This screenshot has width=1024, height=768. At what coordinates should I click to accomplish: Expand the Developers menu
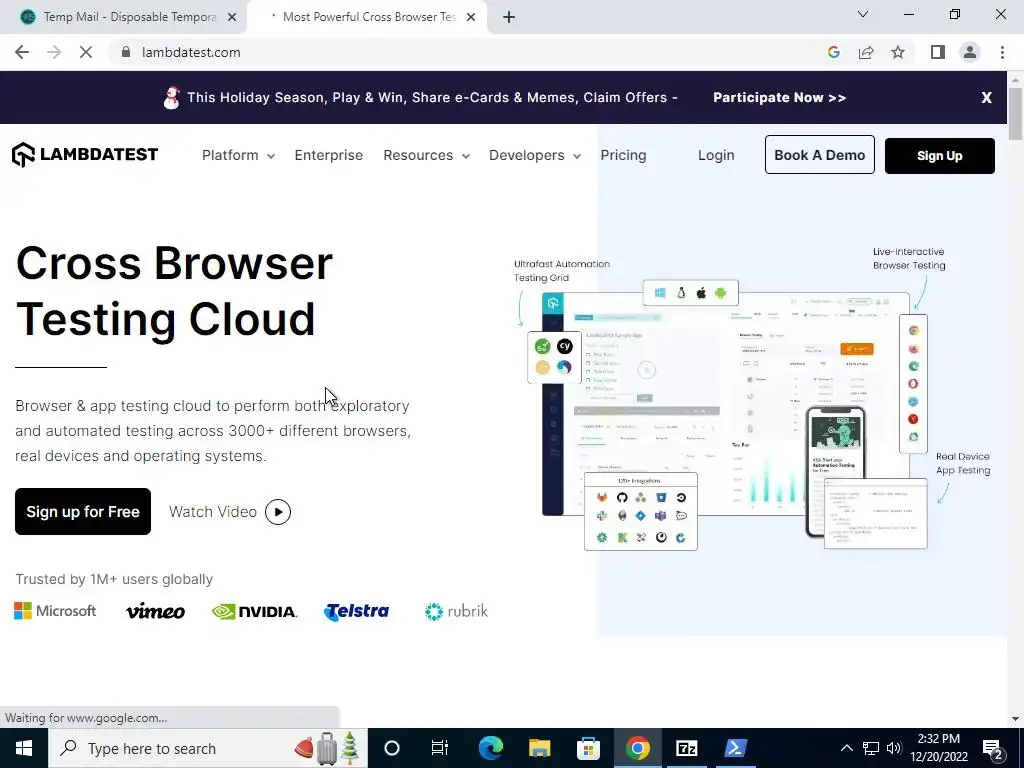tap(535, 155)
